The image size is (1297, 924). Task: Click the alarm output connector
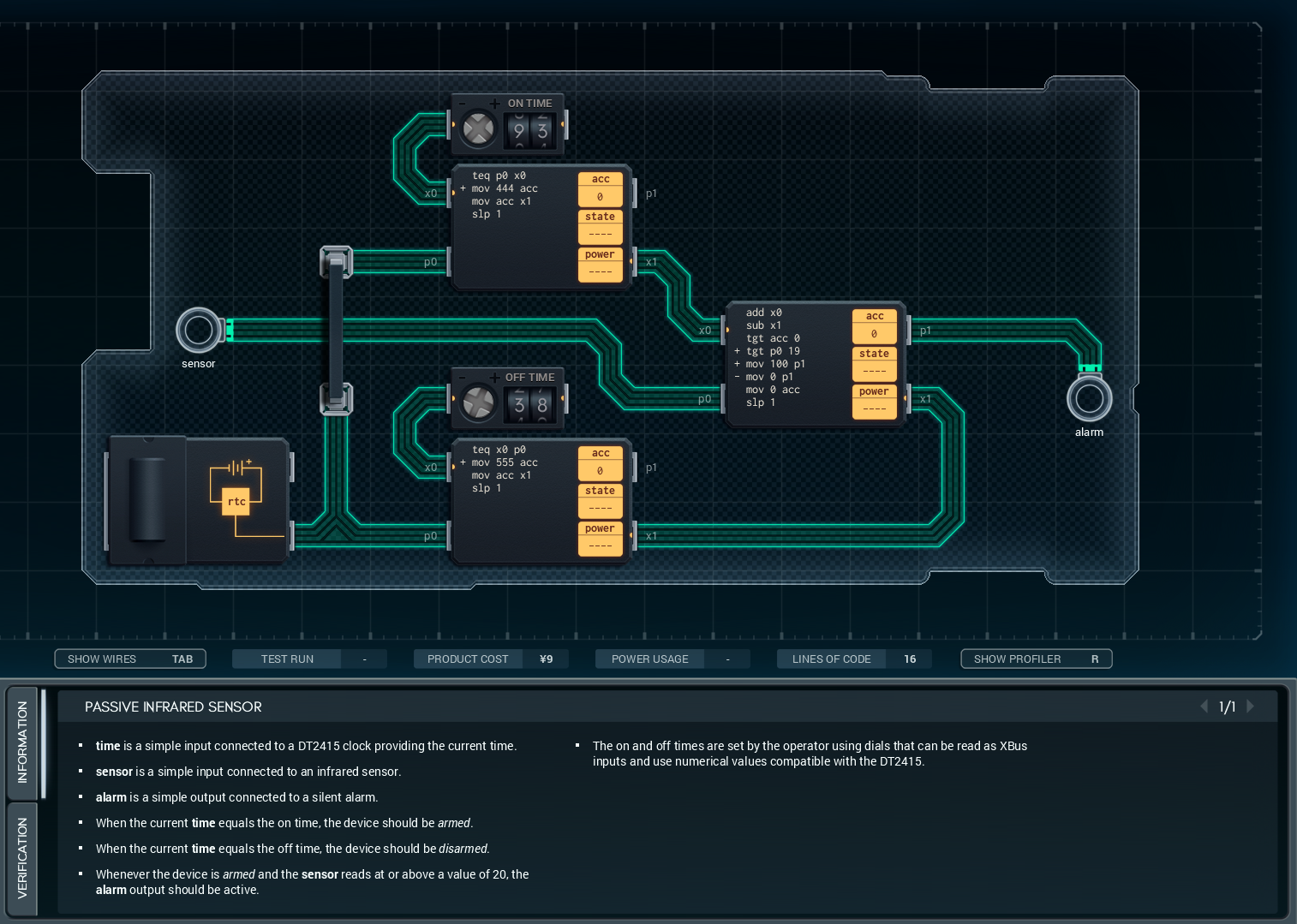click(1089, 399)
